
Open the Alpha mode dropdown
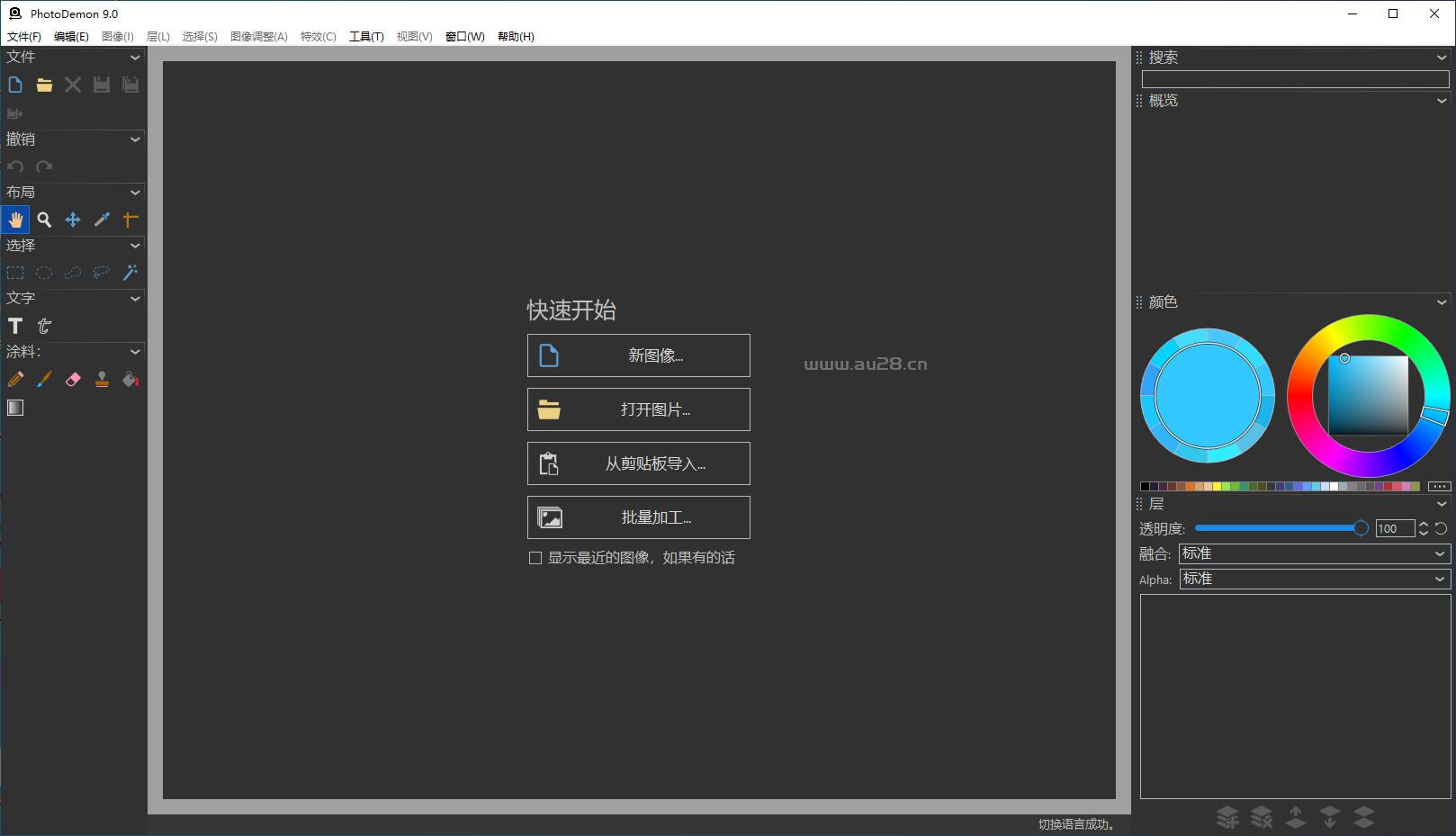pyautogui.click(x=1315, y=579)
